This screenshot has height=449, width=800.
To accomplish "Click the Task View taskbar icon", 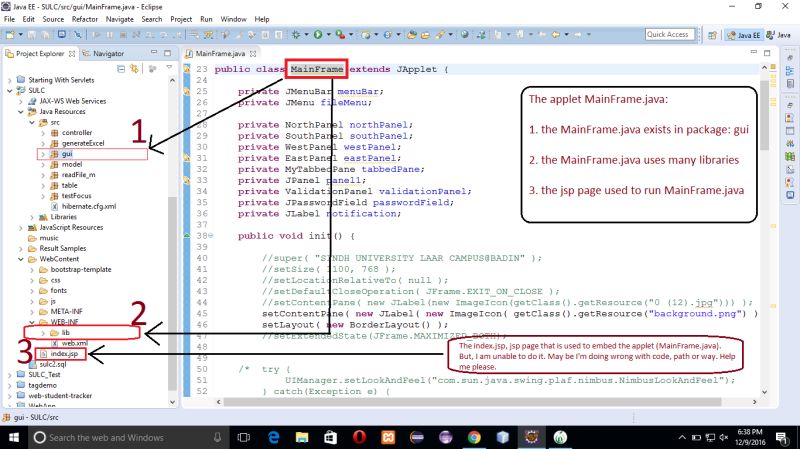I will pyautogui.click(x=244, y=437).
